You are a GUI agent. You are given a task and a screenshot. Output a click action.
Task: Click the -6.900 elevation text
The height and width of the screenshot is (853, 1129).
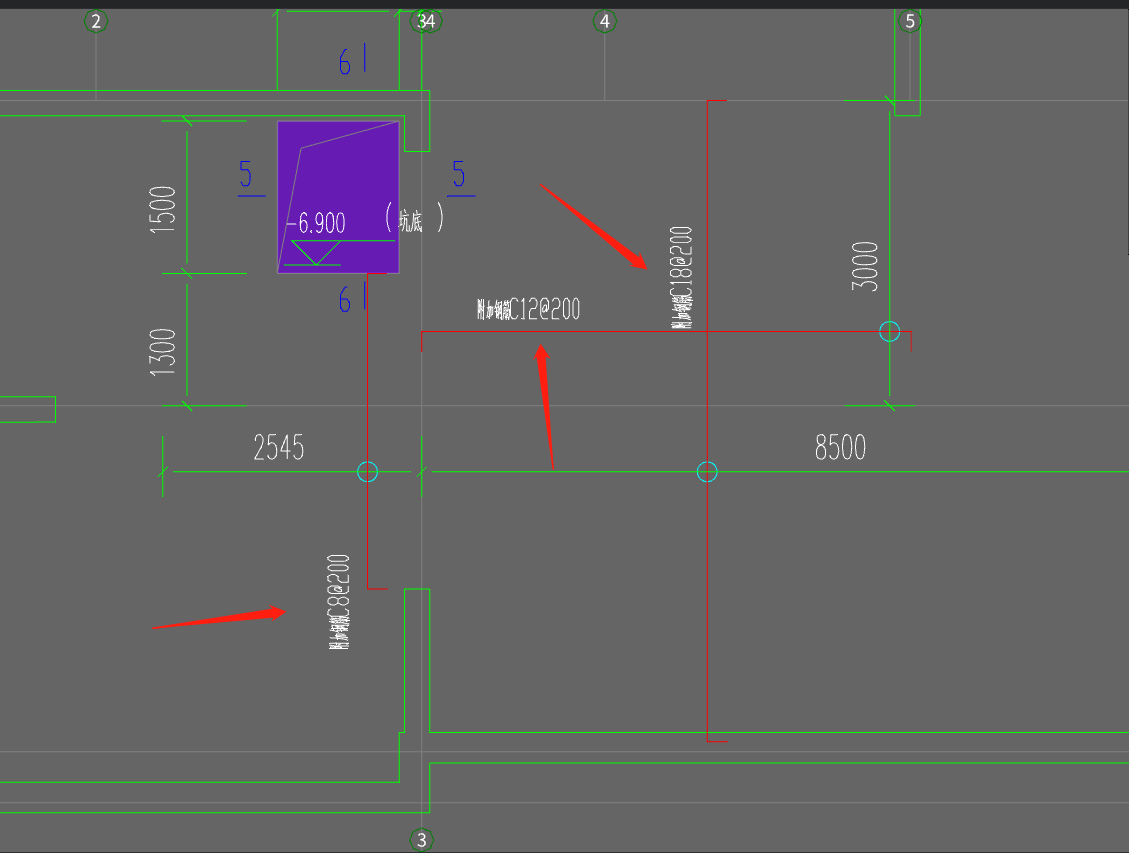tap(315, 223)
